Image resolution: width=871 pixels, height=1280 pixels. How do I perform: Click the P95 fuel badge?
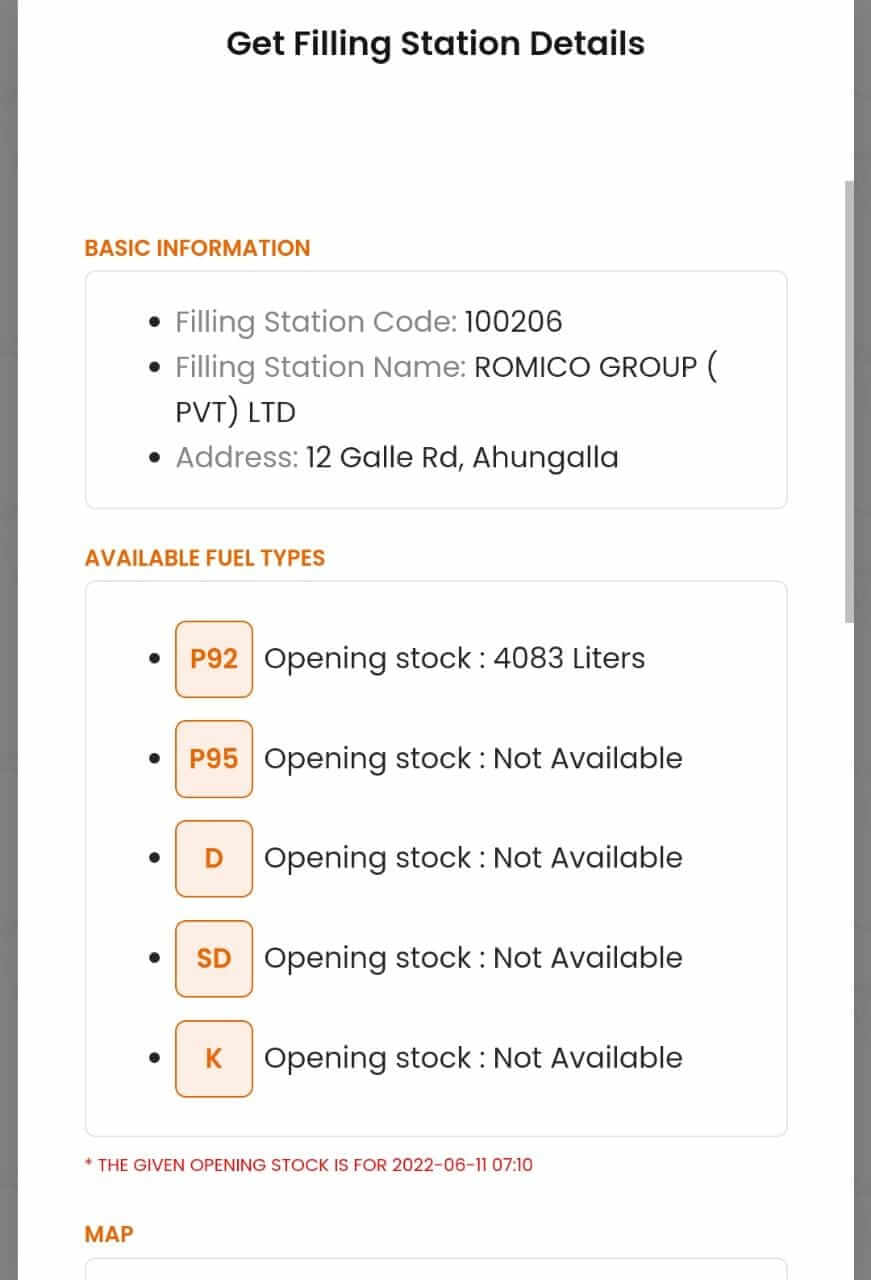(213, 759)
